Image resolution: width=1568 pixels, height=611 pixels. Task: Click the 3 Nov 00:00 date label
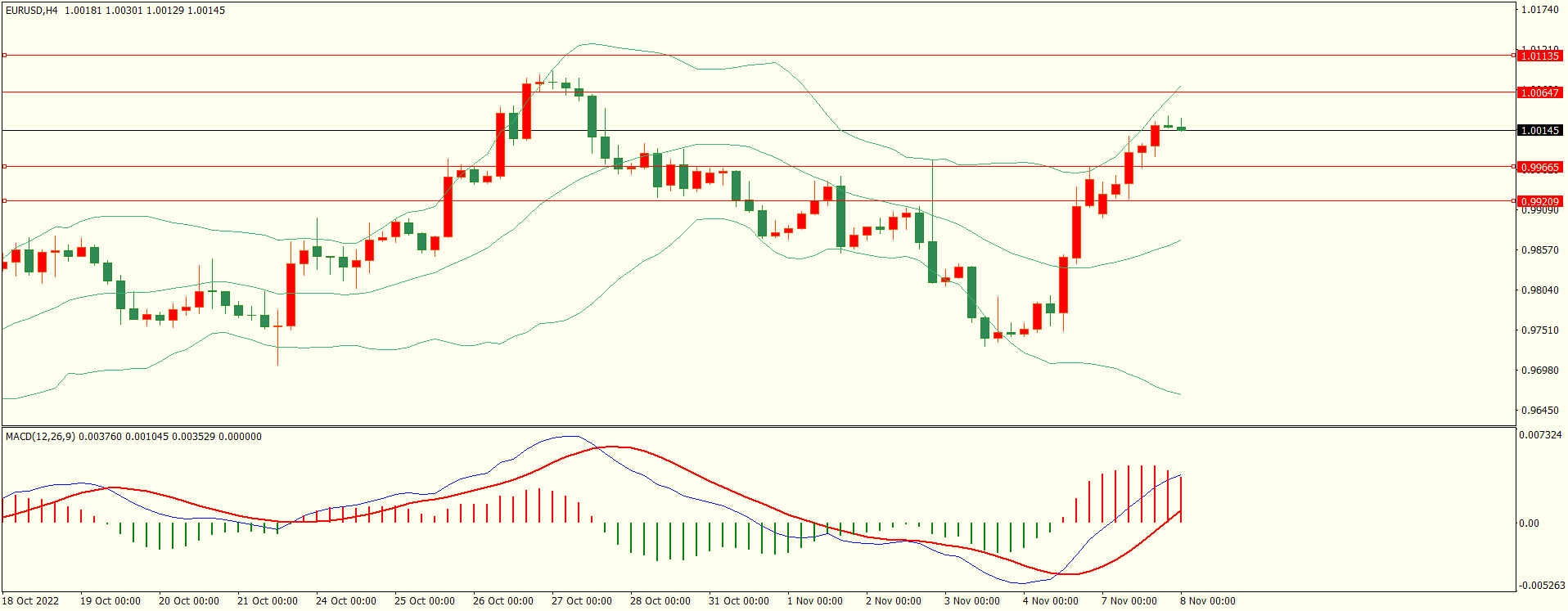point(972,601)
